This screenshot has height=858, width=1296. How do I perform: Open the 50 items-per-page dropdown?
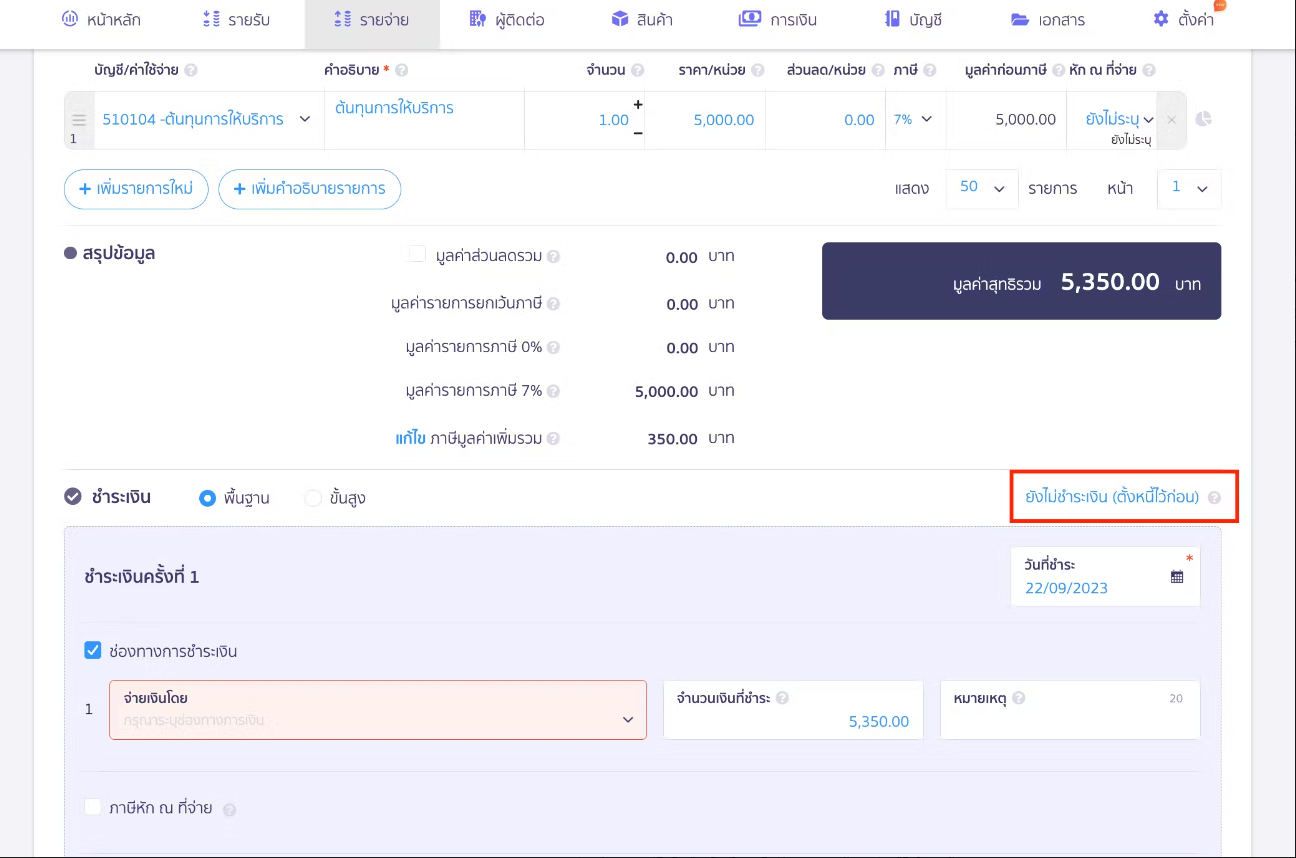[x=981, y=188]
